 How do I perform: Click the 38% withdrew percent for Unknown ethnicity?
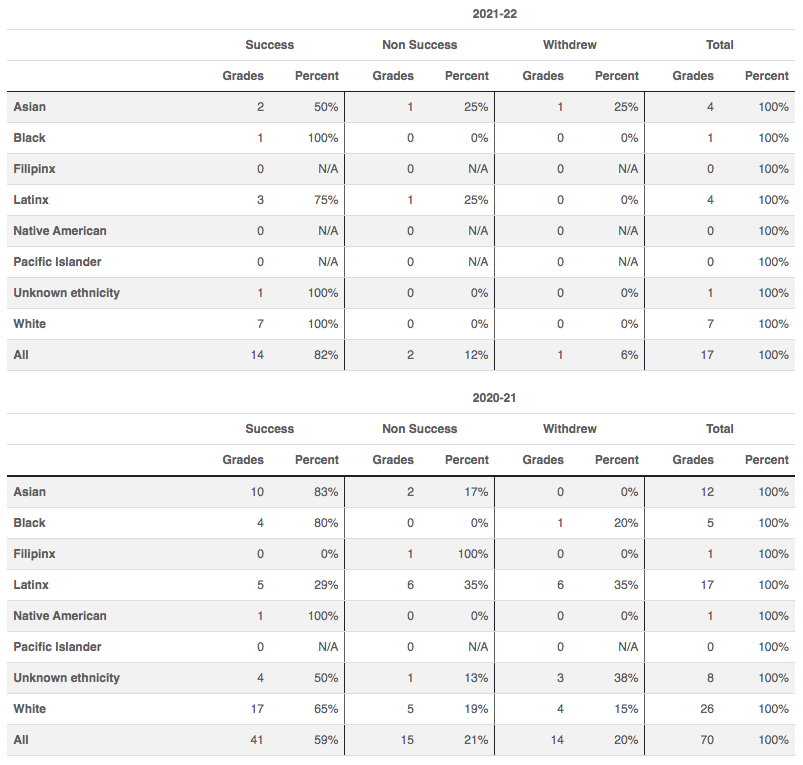(626, 678)
